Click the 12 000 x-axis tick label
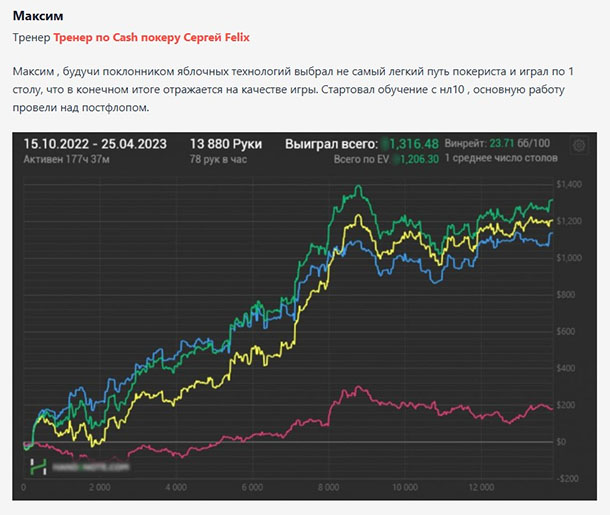This screenshot has width=610, height=515. [x=482, y=487]
